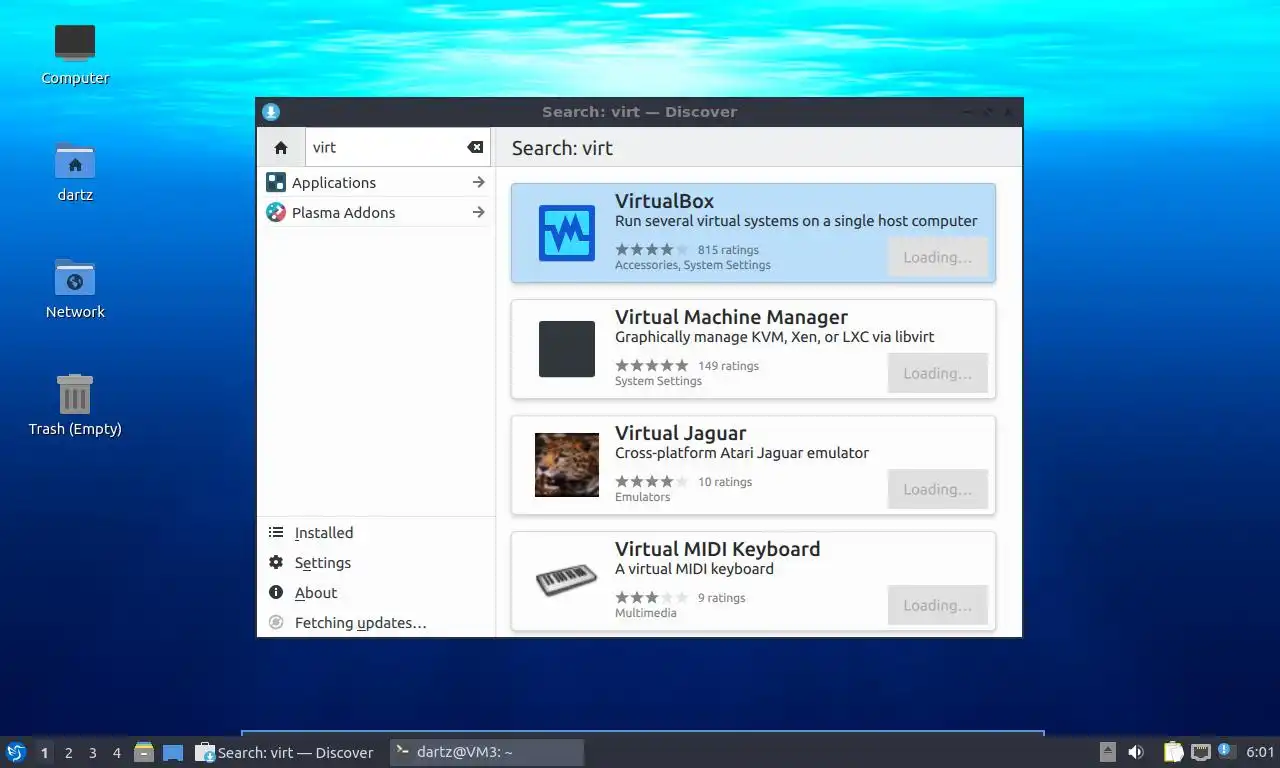Switch to the dartz@VM3 terminal window

tap(486, 752)
